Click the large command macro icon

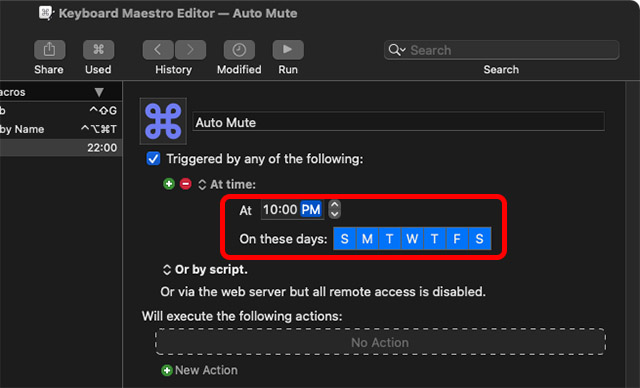click(163, 121)
